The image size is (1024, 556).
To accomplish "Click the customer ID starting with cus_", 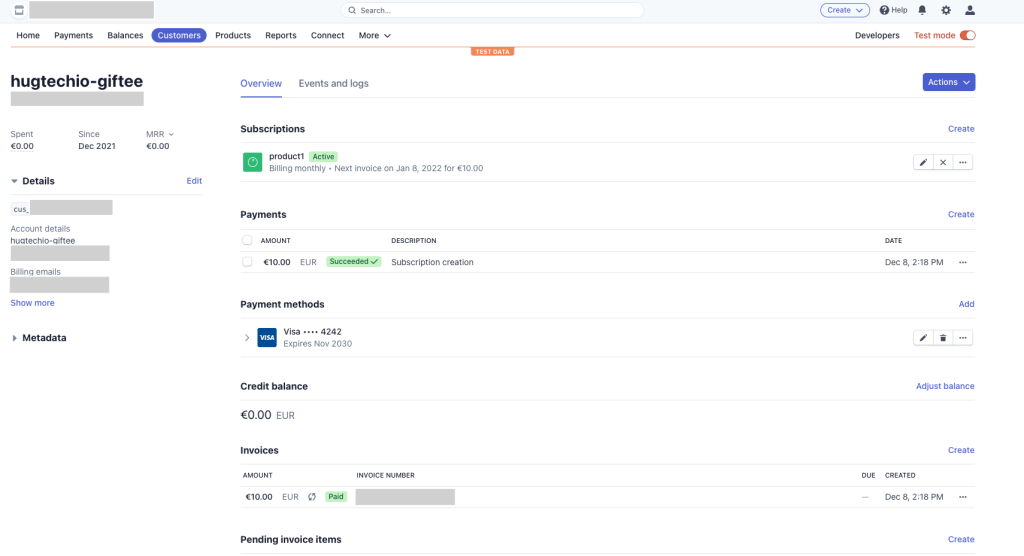I will (61, 208).
